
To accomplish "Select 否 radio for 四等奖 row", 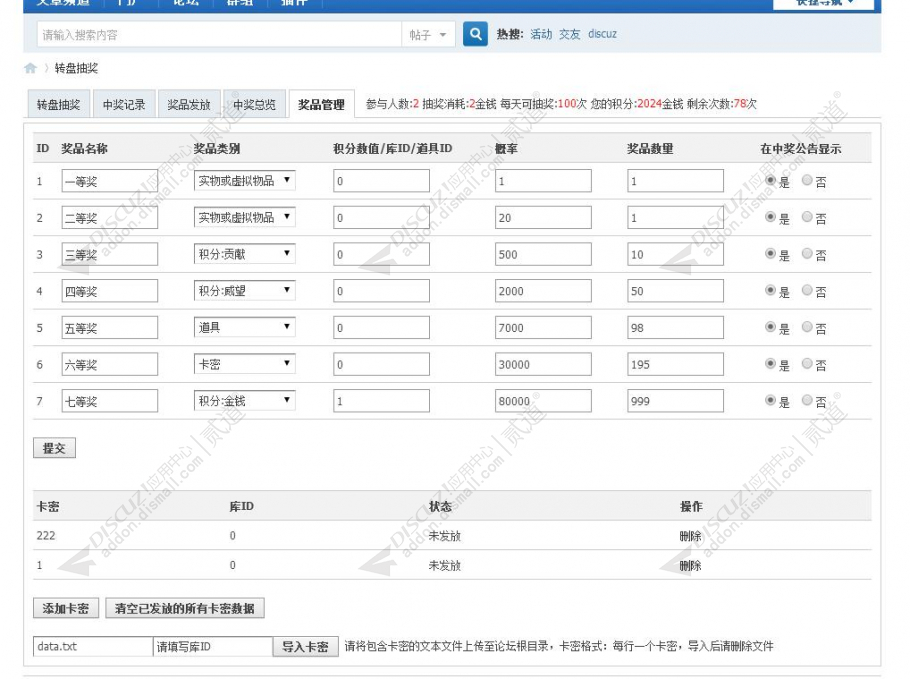I will point(807,290).
